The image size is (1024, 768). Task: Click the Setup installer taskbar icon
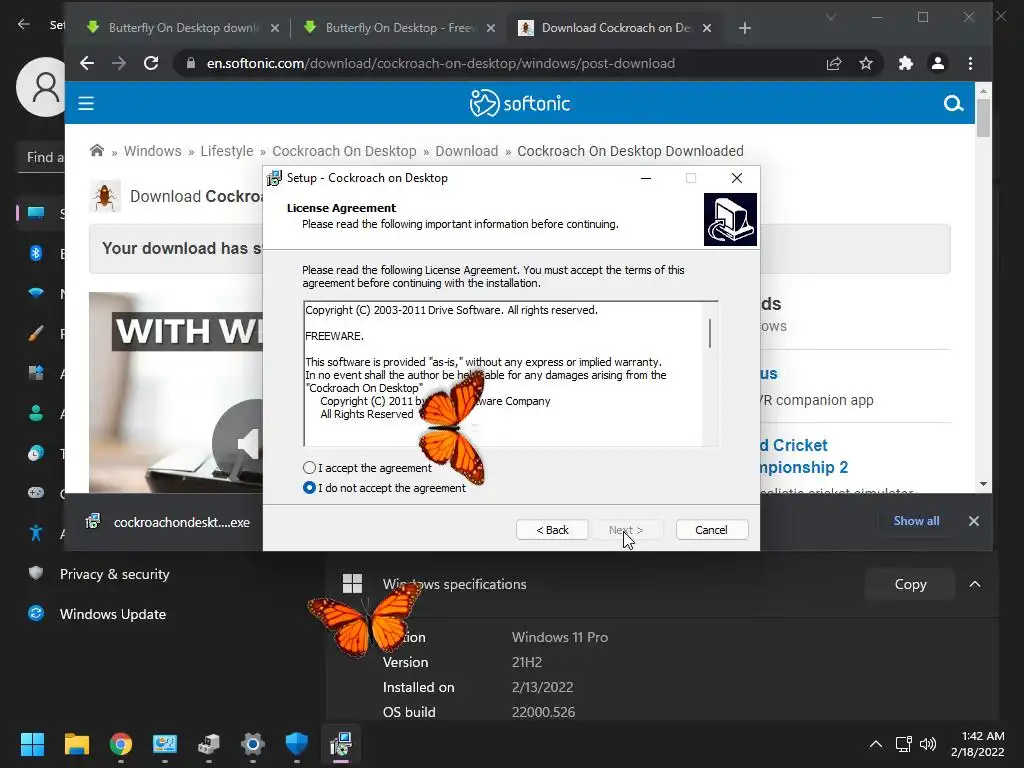click(341, 744)
